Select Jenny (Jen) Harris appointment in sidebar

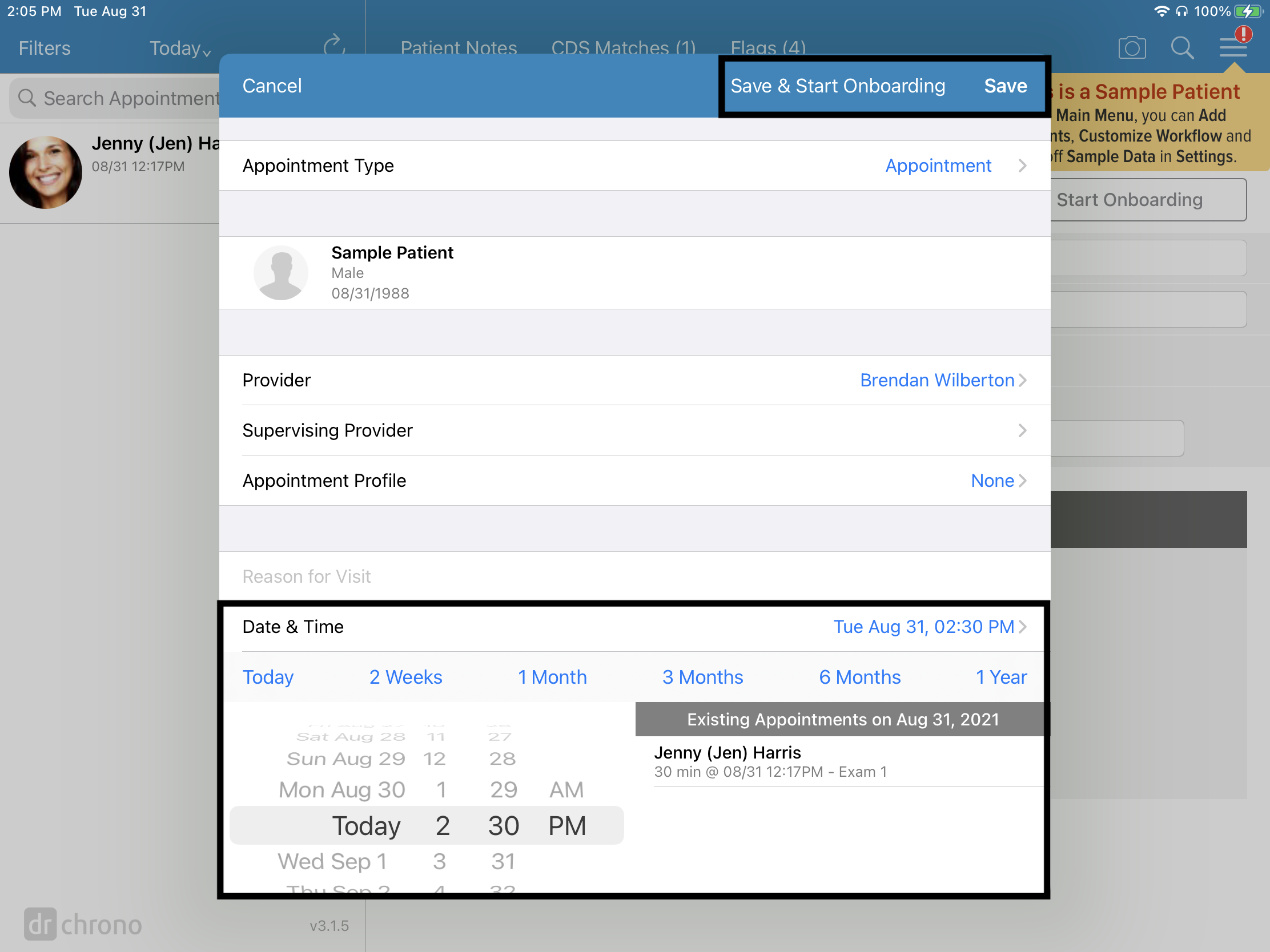(x=110, y=172)
